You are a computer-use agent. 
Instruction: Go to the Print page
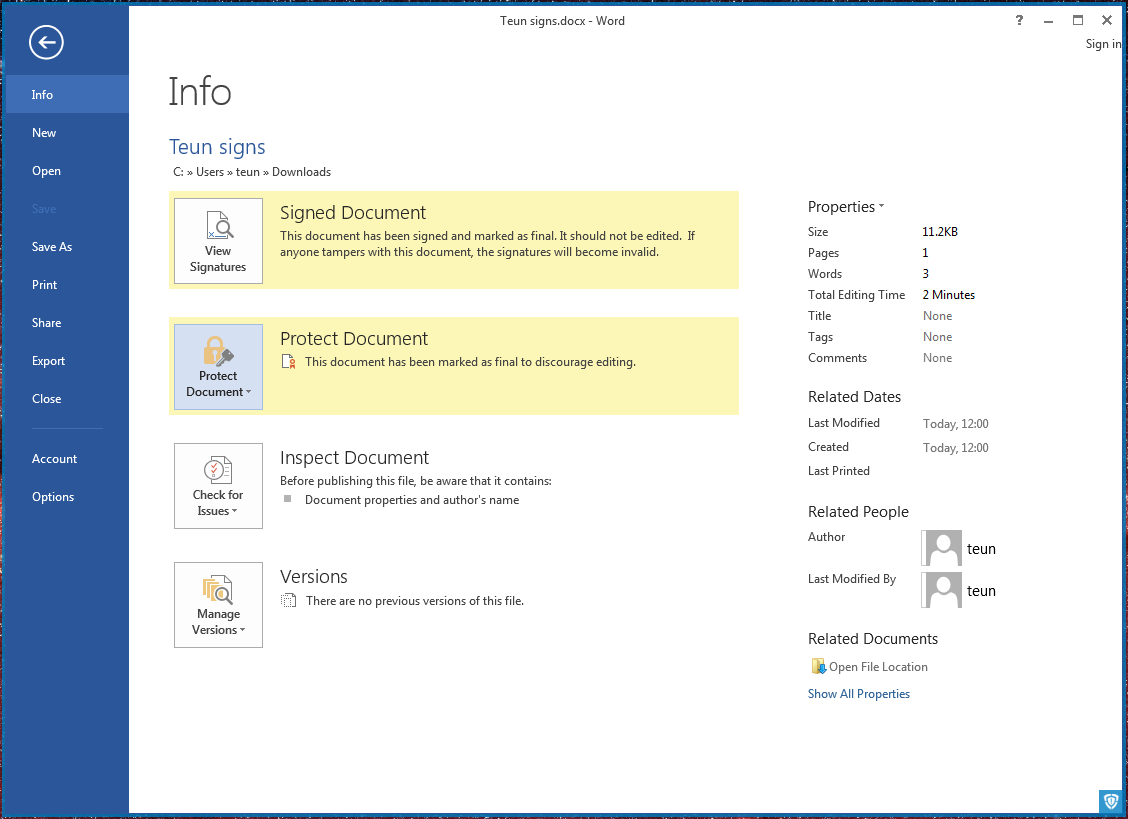tap(45, 285)
